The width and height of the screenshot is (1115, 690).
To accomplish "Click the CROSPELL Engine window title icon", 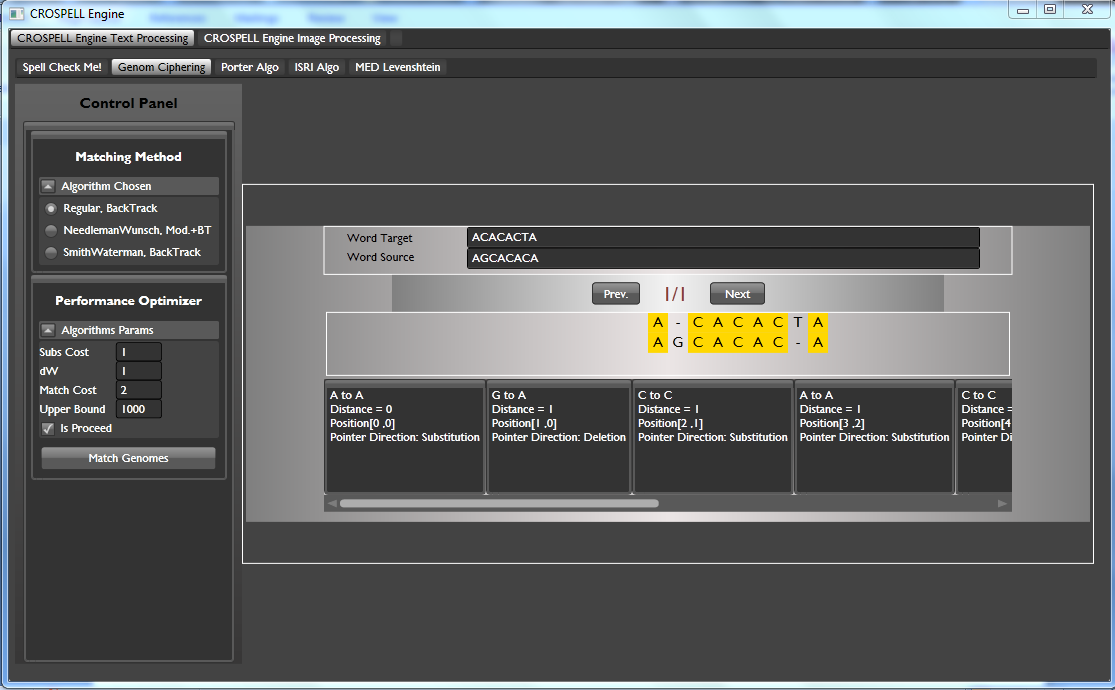I will tap(16, 13).
